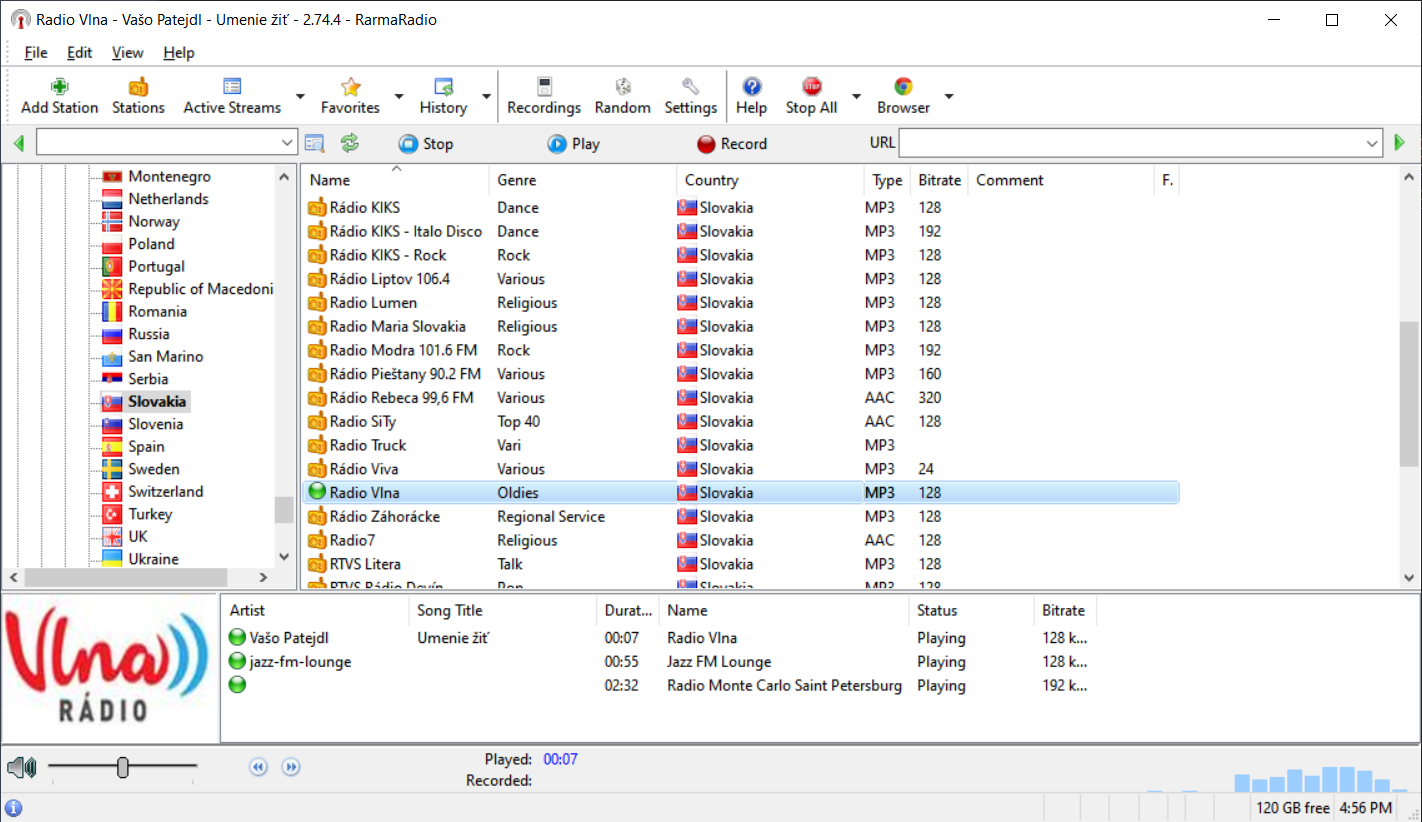Screen dimensions: 1422x822
Task: Open the View menu
Action: pos(127,53)
